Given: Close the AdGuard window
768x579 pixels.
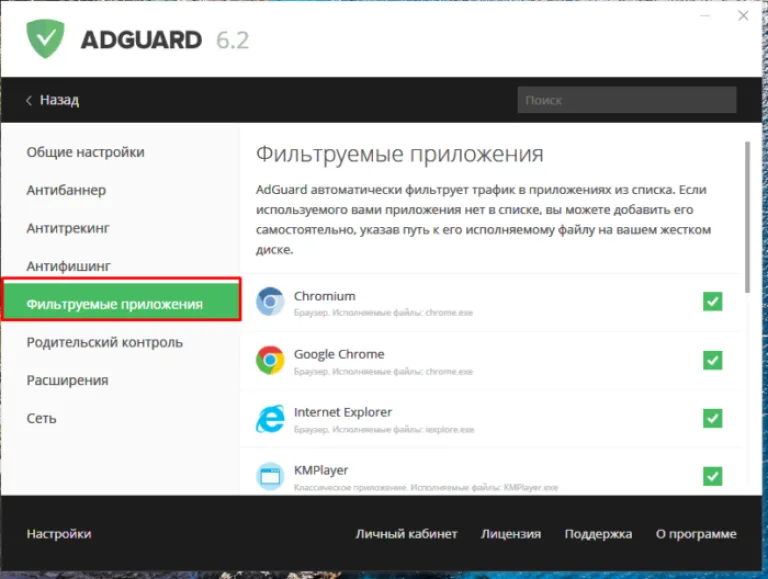Looking at the screenshot, I should tap(743, 16).
